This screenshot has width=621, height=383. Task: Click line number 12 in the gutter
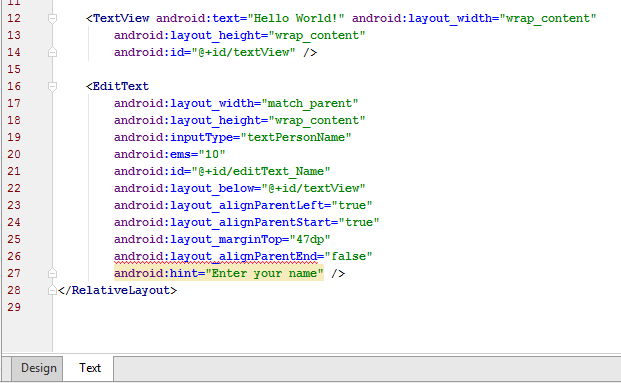coord(14,18)
